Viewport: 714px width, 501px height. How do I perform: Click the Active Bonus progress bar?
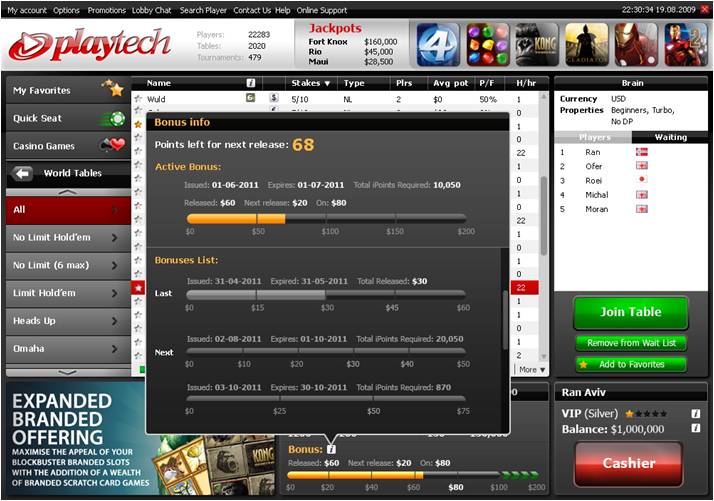[326, 219]
